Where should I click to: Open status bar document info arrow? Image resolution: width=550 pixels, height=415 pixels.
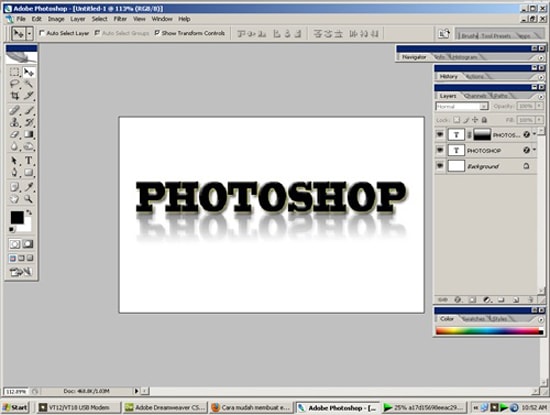(136, 390)
